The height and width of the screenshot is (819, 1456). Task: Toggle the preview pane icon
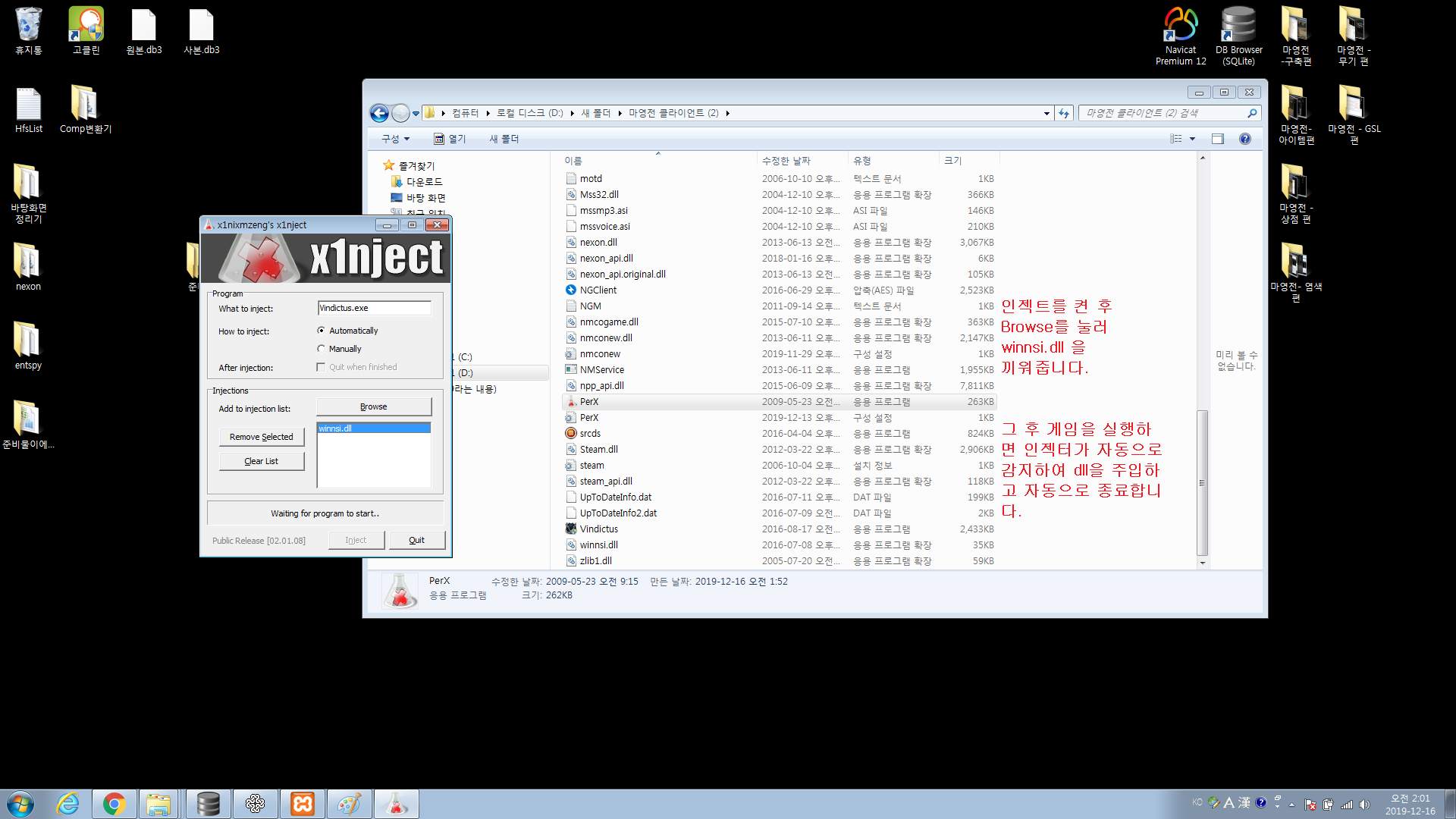[x=1218, y=139]
